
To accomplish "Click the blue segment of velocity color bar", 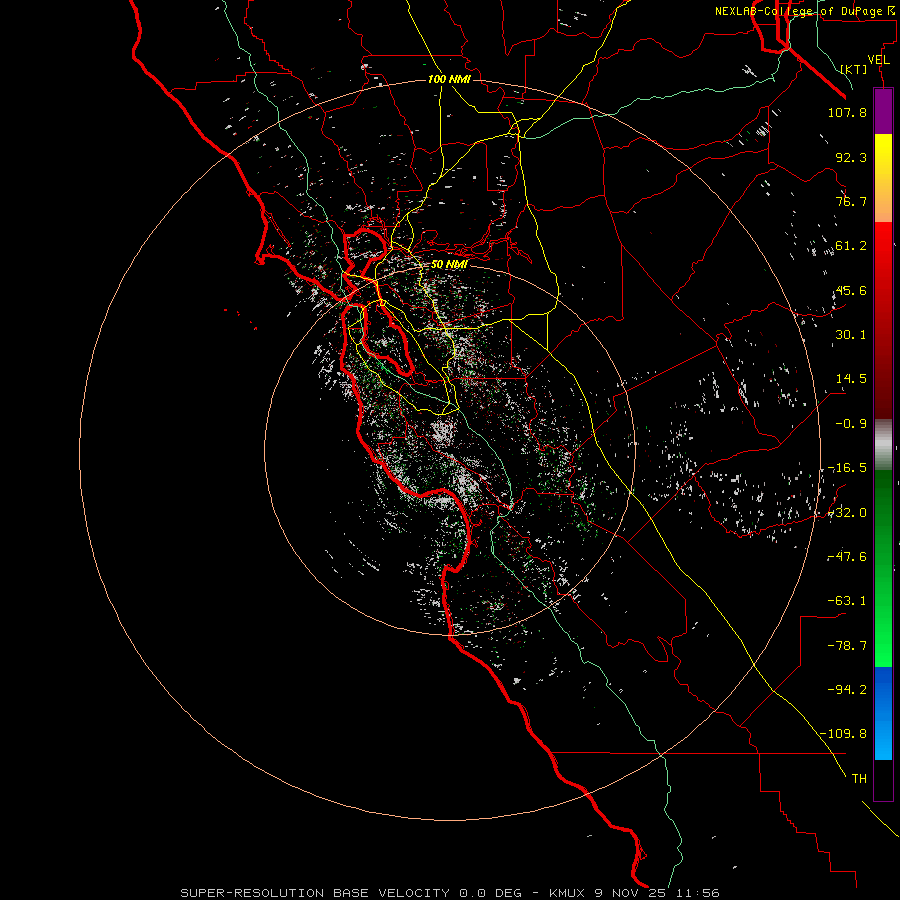I will click(x=883, y=713).
